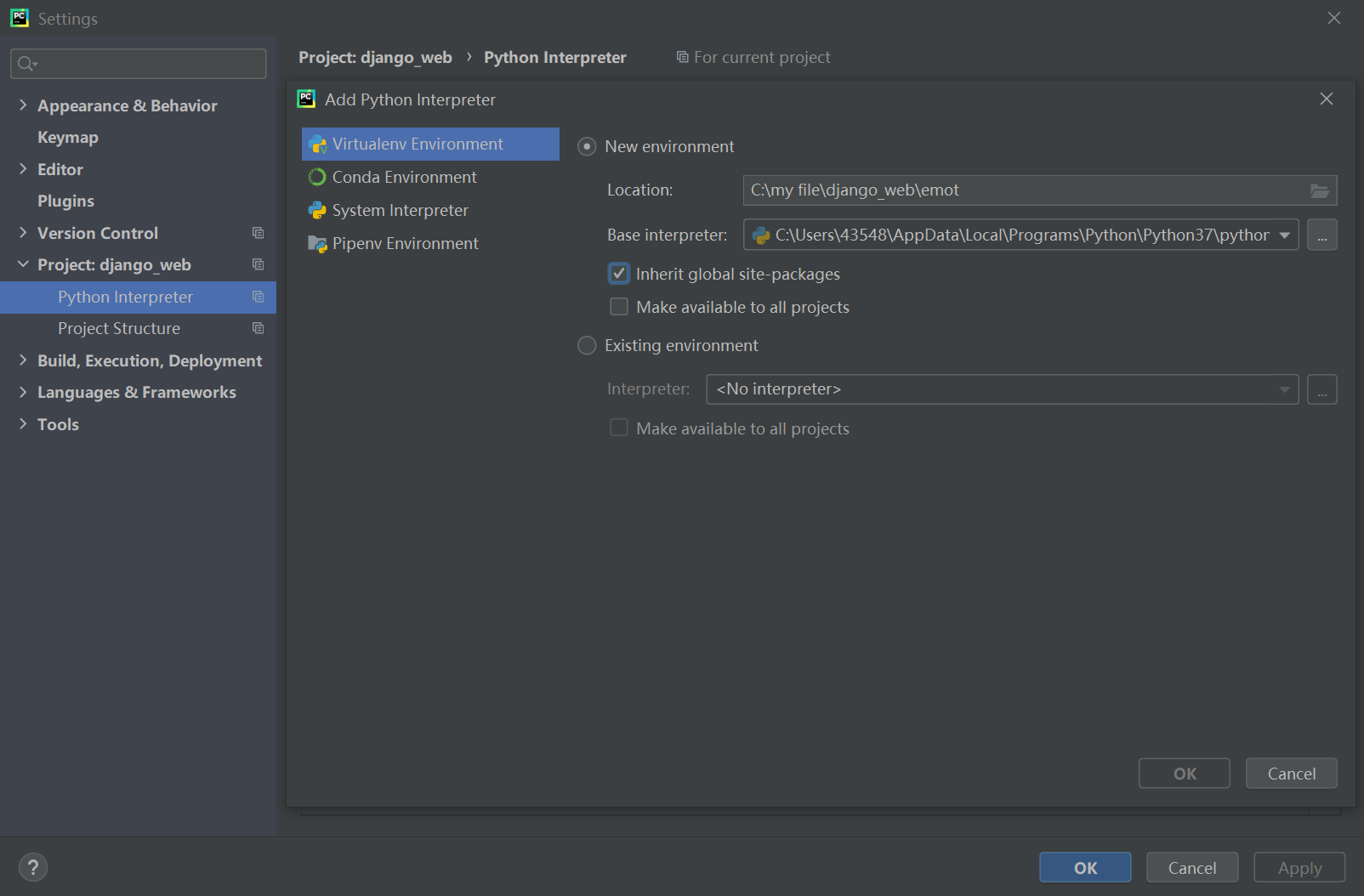Check Make available under Existing environment
Image resolution: width=1364 pixels, height=896 pixels.
pyautogui.click(x=619, y=428)
